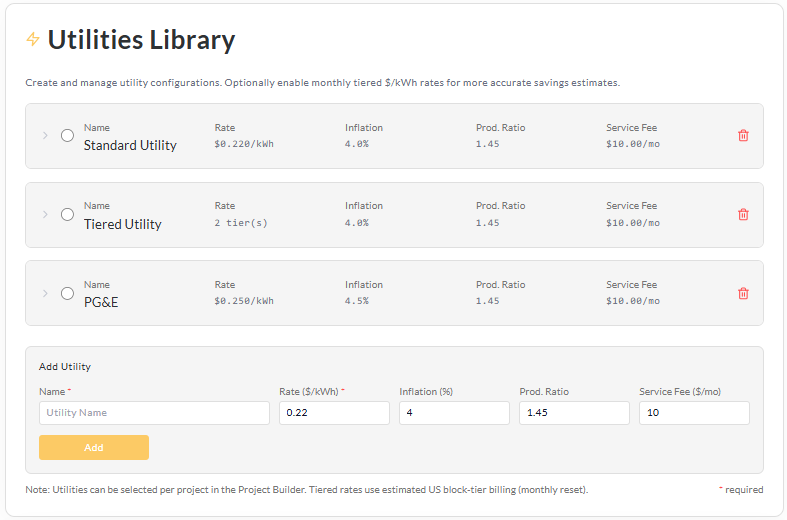Click the Service Fee ($/mo) input field
This screenshot has height=520, width=787.
click(694, 413)
